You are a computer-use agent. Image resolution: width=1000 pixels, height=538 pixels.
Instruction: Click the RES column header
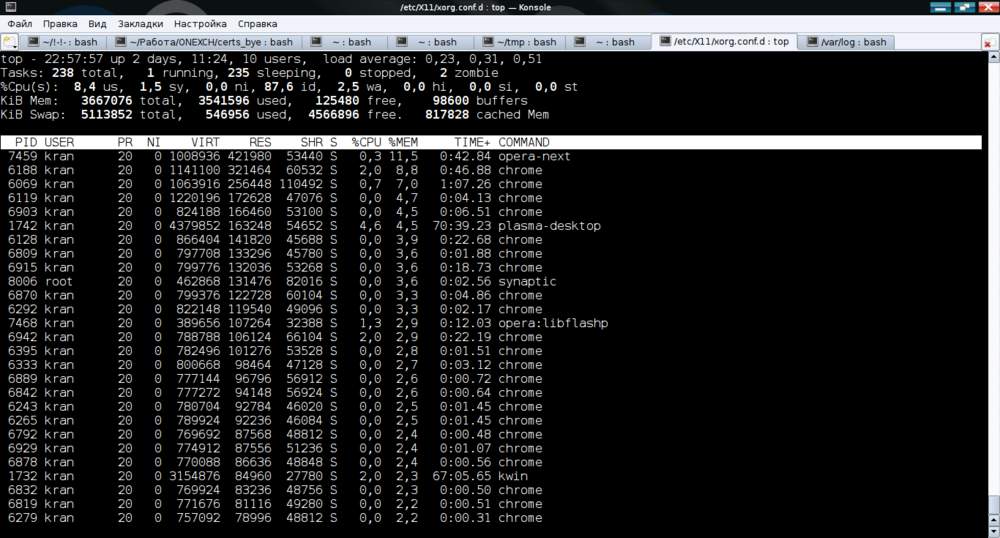pos(260,142)
